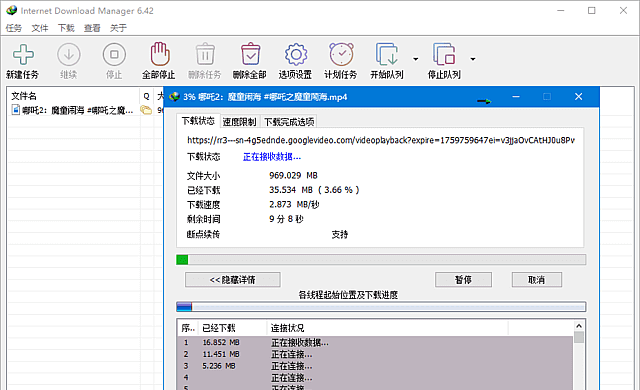Click the 新建任务 plus icon
The height and width of the screenshot is (390, 640).
click(23, 54)
